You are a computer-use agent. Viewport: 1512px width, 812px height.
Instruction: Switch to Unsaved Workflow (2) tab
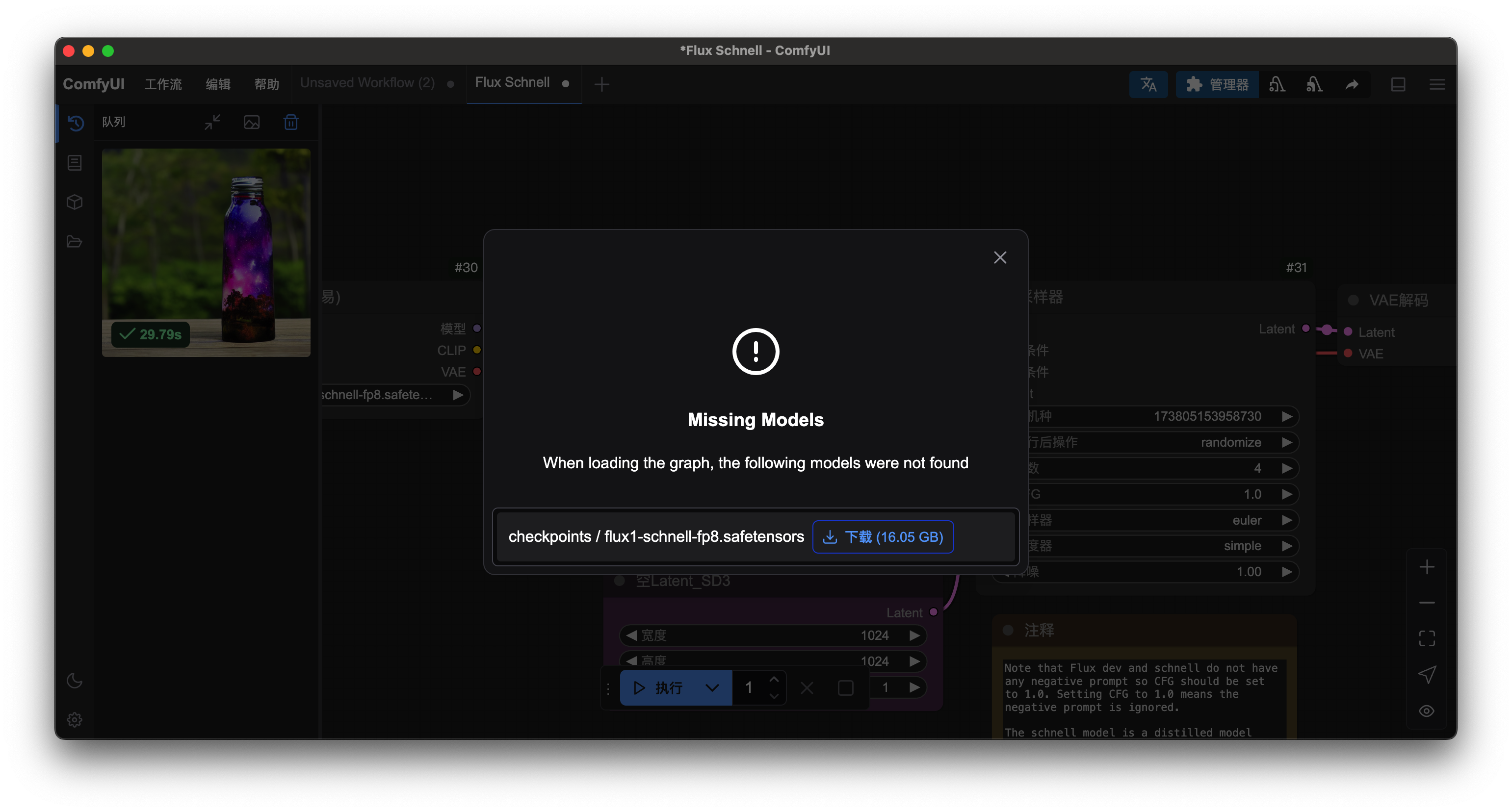click(x=367, y=83)
